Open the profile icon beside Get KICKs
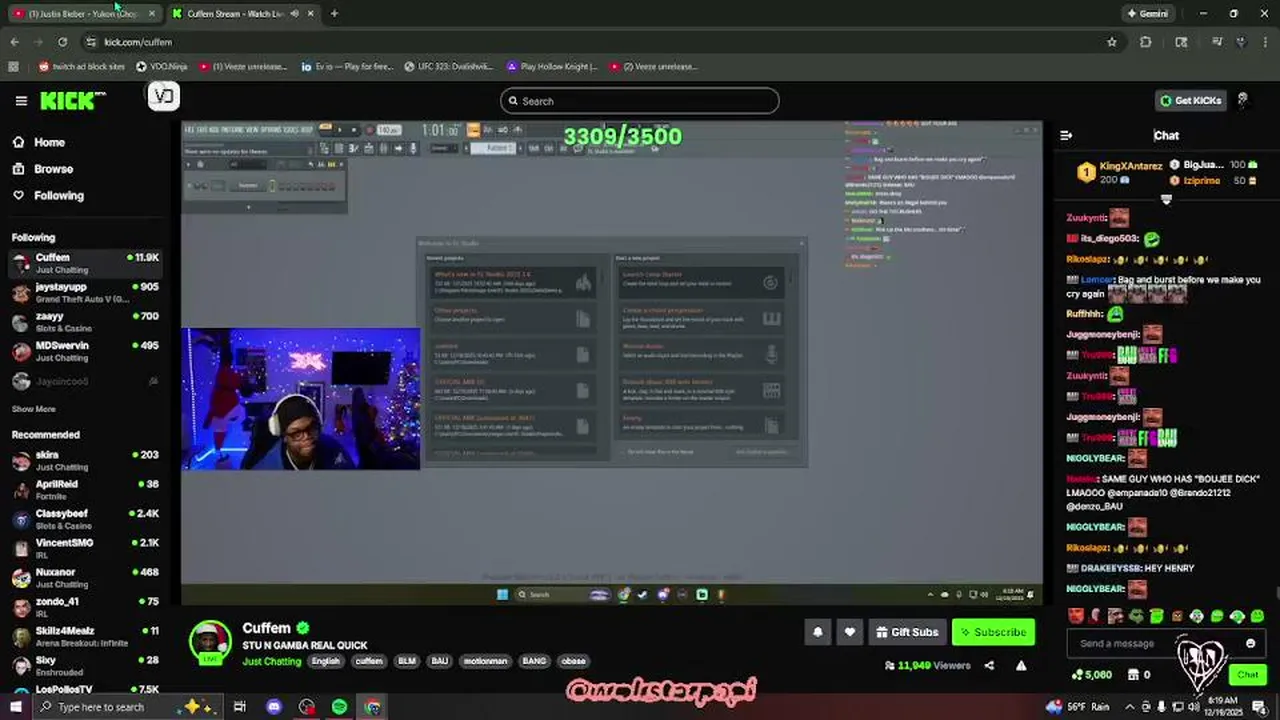Image resolution: width=1280 pixels, height=720 pixels. coord(1243,100)
